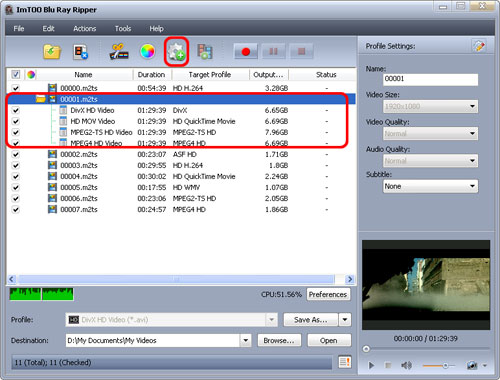This screenshot has width=500, height=380.
Task: Uncheck the 00000.m2ts checkbox
Action: 16,88
